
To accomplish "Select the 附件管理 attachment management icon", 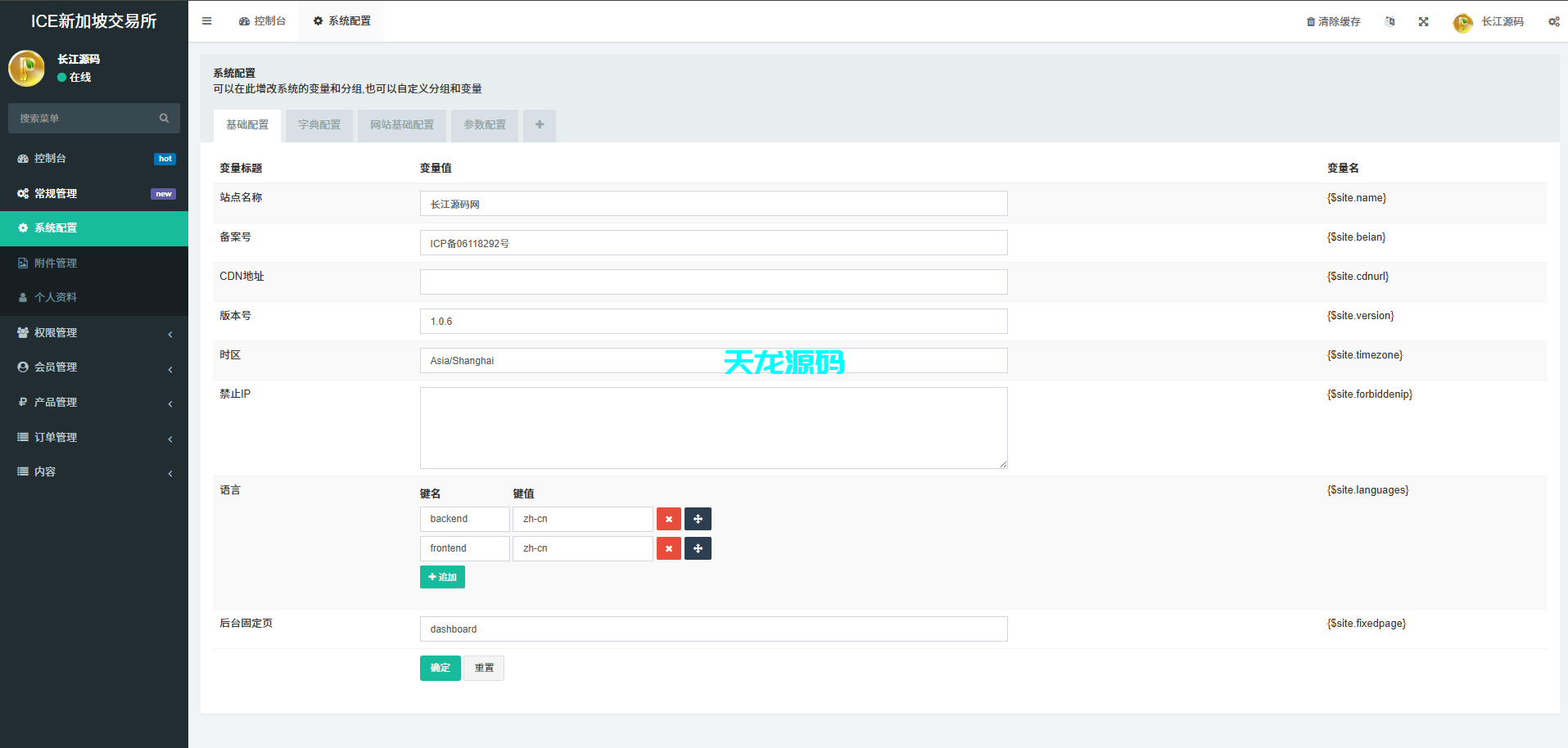I will pos(23,263).
